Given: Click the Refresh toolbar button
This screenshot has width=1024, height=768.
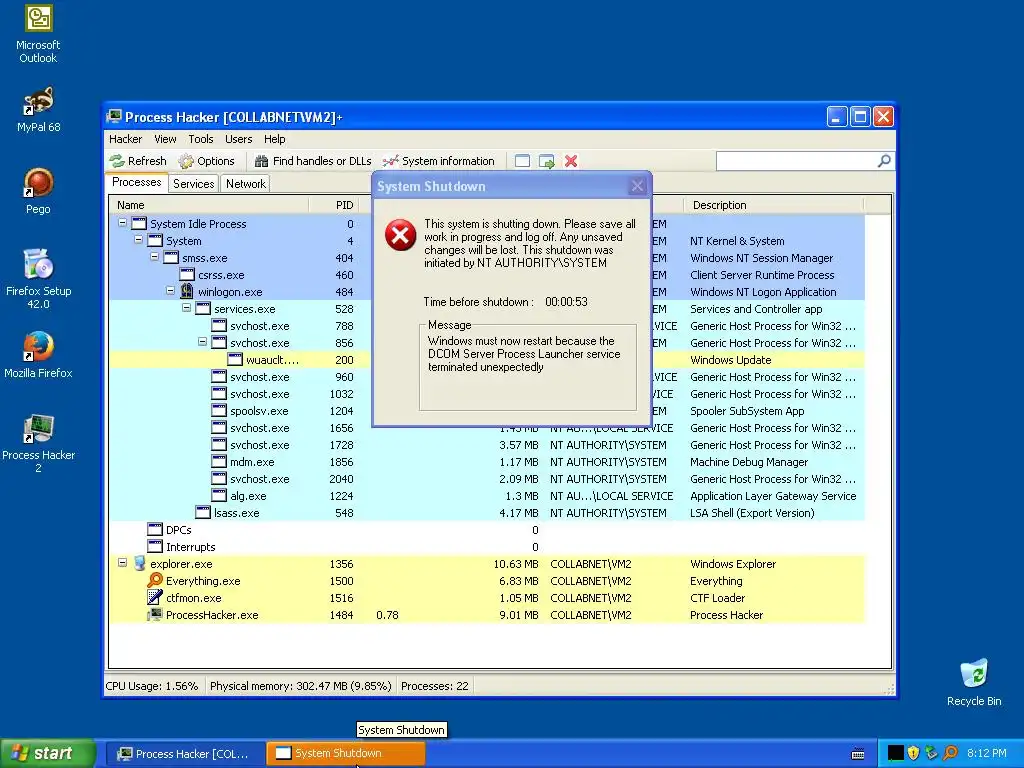Looking at the screenshot, I should 138,161.
